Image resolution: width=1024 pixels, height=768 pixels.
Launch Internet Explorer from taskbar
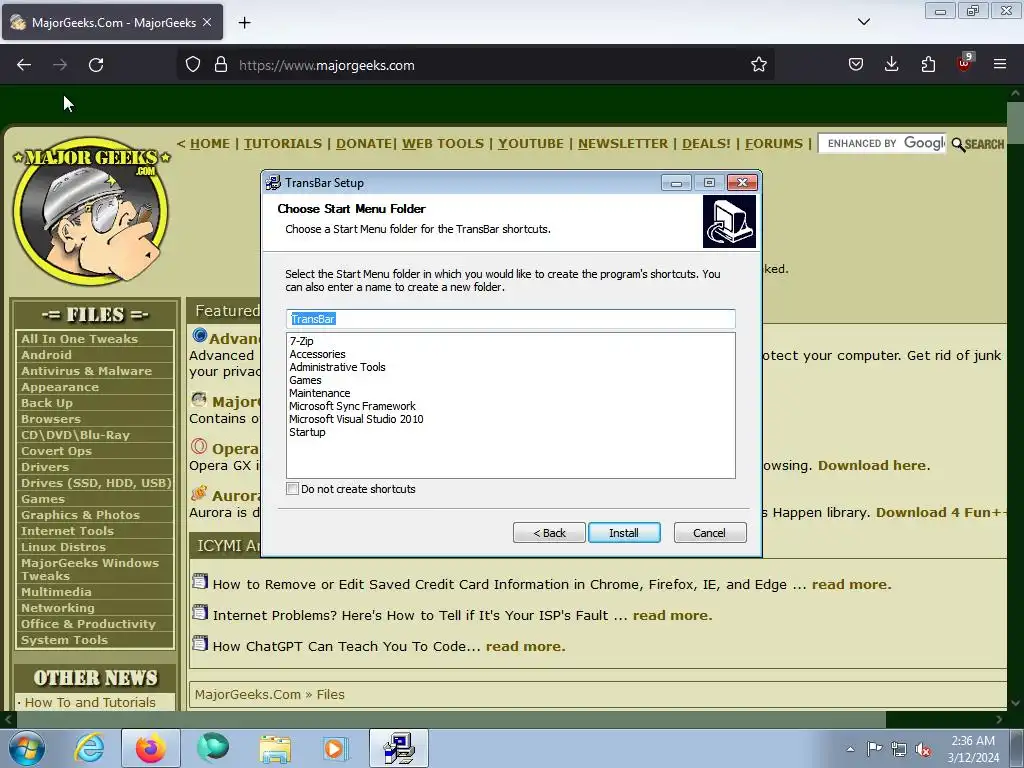[89, 748]
